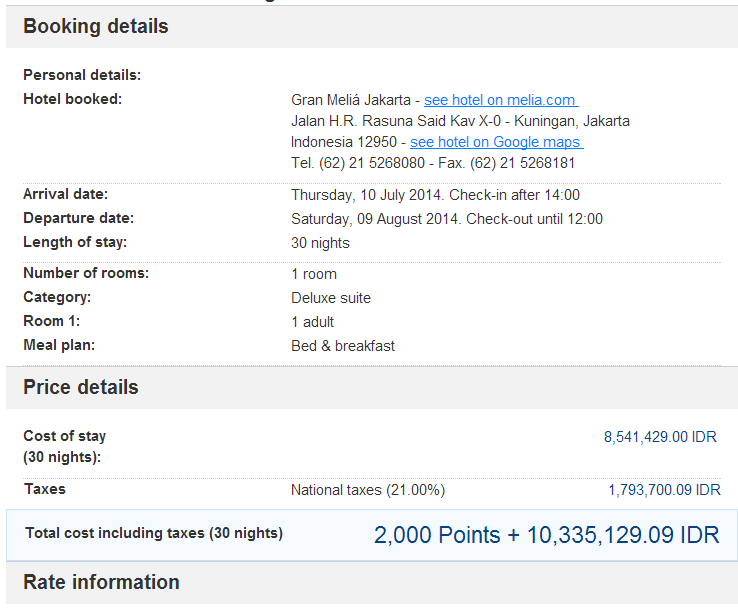
Task: Click the 'Bed & breakfast' meal plan value
Action: pyautogui.click(x=343, y=346)
